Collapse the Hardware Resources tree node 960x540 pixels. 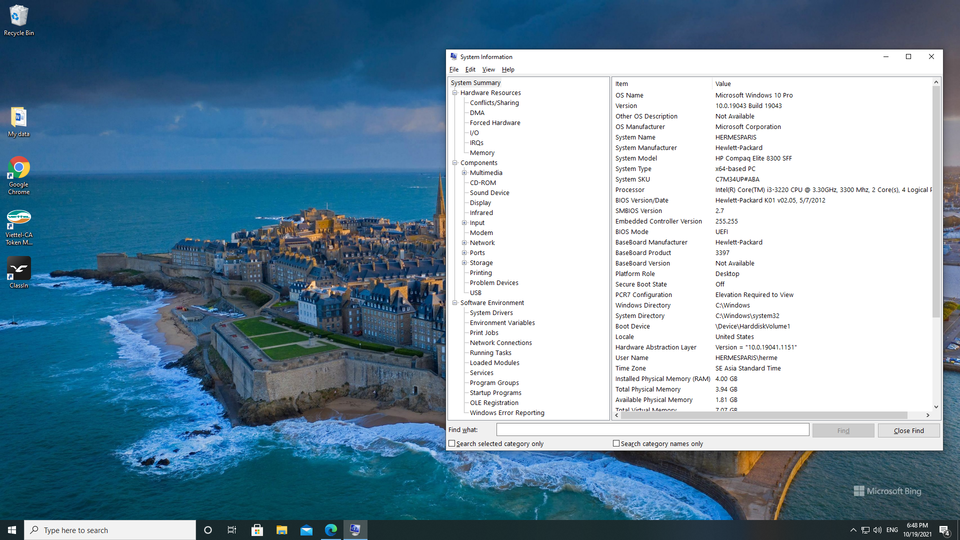point(455,92)
